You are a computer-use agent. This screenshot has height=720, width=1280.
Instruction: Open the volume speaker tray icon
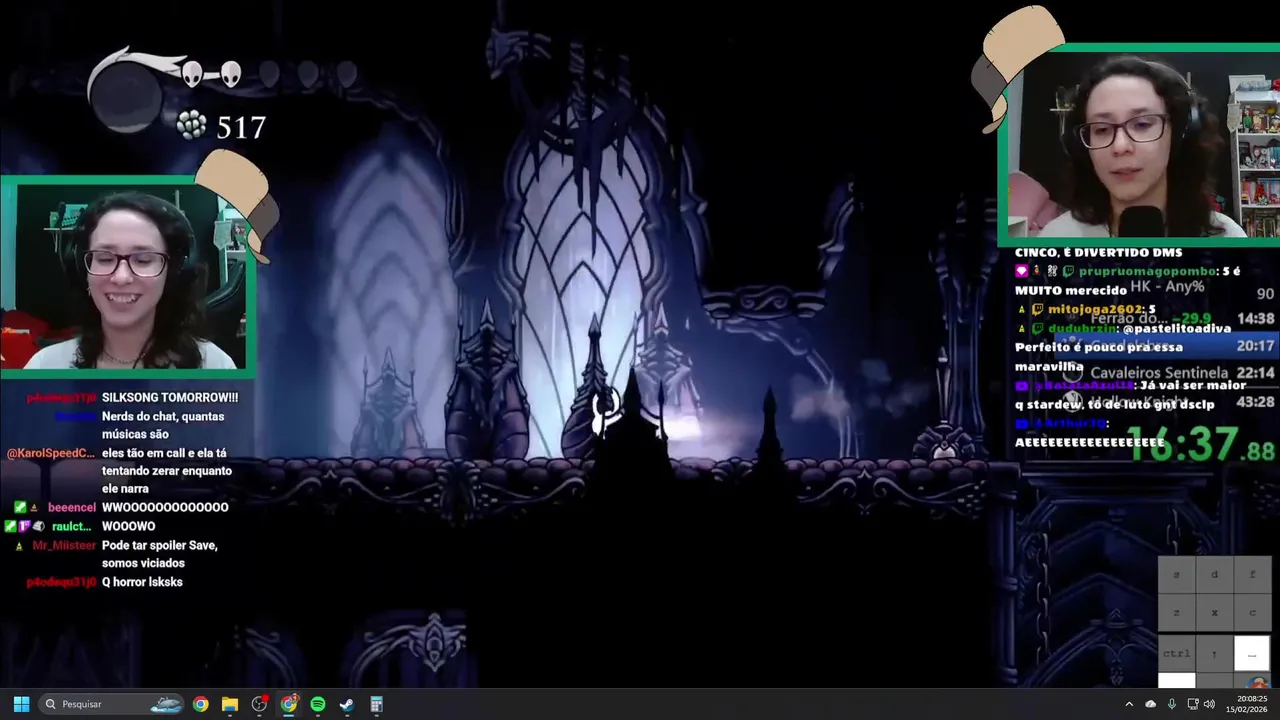pos(1209,704)
